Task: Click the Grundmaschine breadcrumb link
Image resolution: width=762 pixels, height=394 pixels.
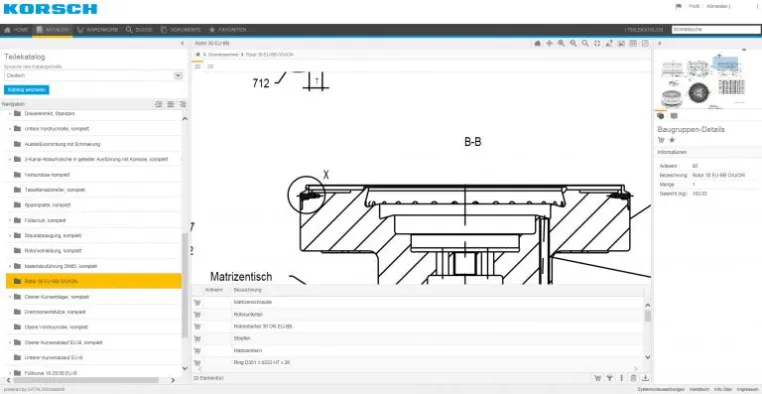Action: tap(224, 55)
